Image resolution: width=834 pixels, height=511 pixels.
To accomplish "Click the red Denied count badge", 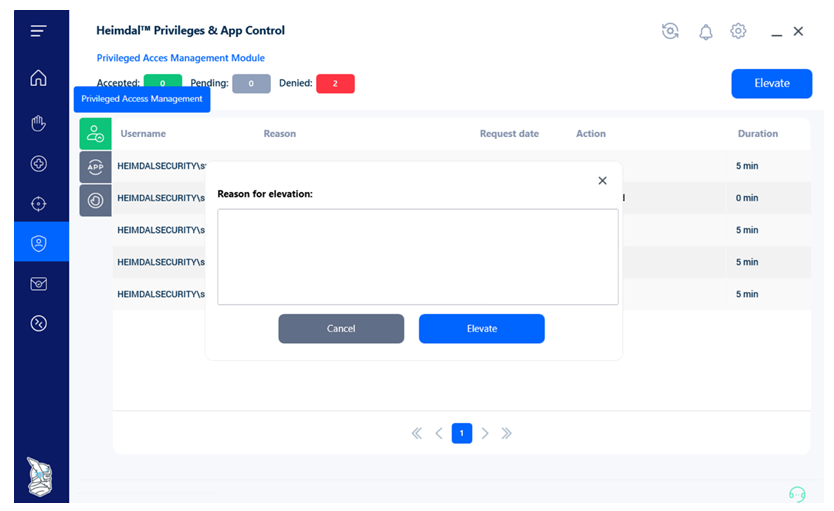I will (335, 83).
